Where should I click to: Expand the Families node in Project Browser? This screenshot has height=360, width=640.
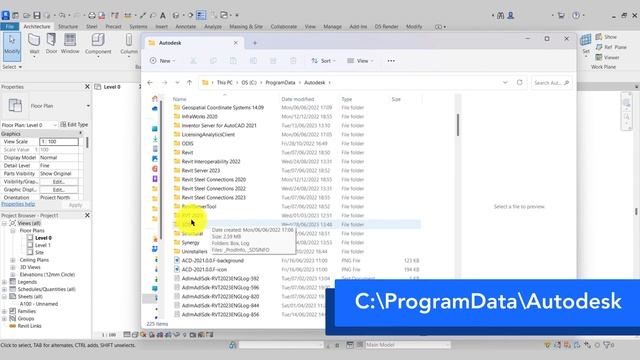click(x=4, y=311)
